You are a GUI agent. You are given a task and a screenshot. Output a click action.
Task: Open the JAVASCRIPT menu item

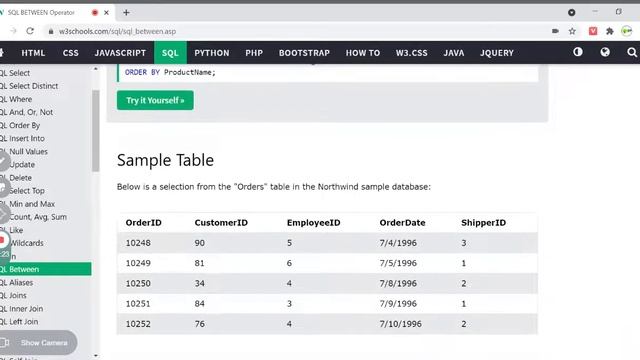(x=120, y=53)
